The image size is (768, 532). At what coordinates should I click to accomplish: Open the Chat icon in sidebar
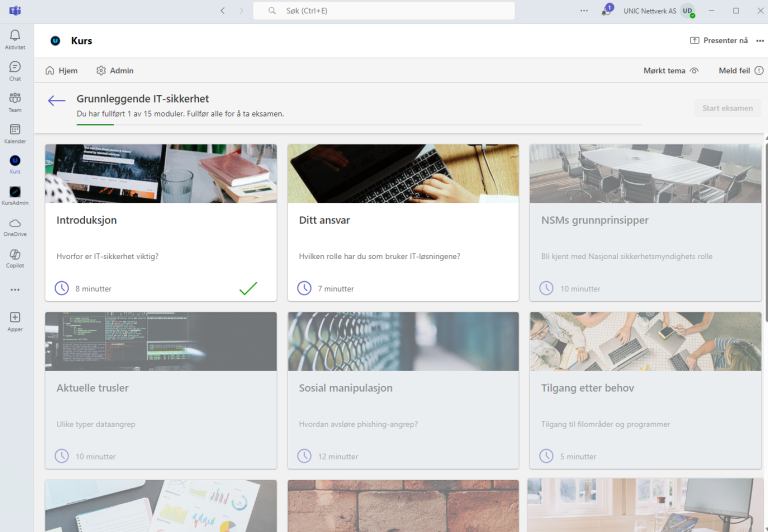pyautogui.click(x=15, y=70)
